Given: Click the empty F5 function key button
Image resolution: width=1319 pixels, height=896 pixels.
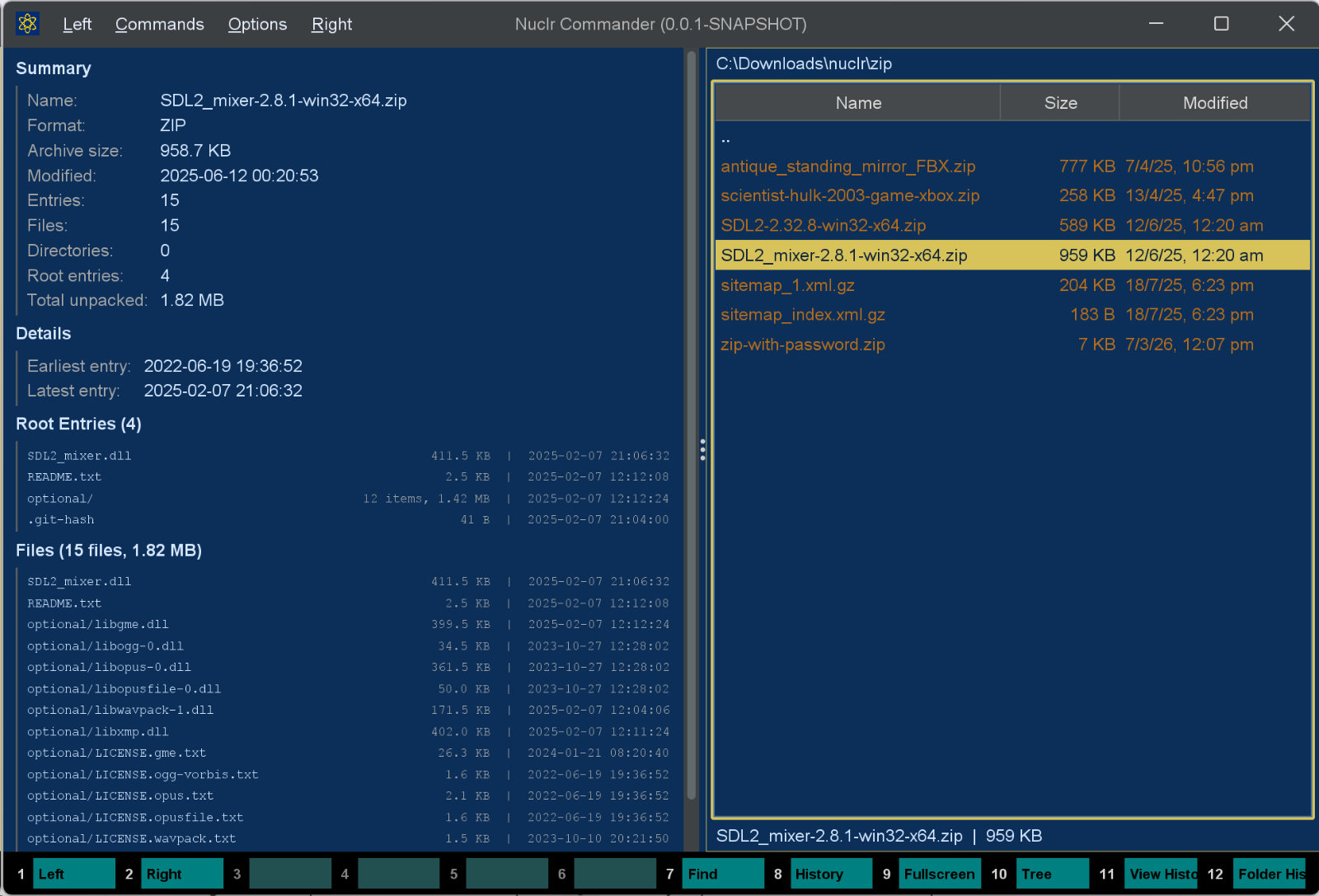Looking at the screenshot, I should [507, 874].
